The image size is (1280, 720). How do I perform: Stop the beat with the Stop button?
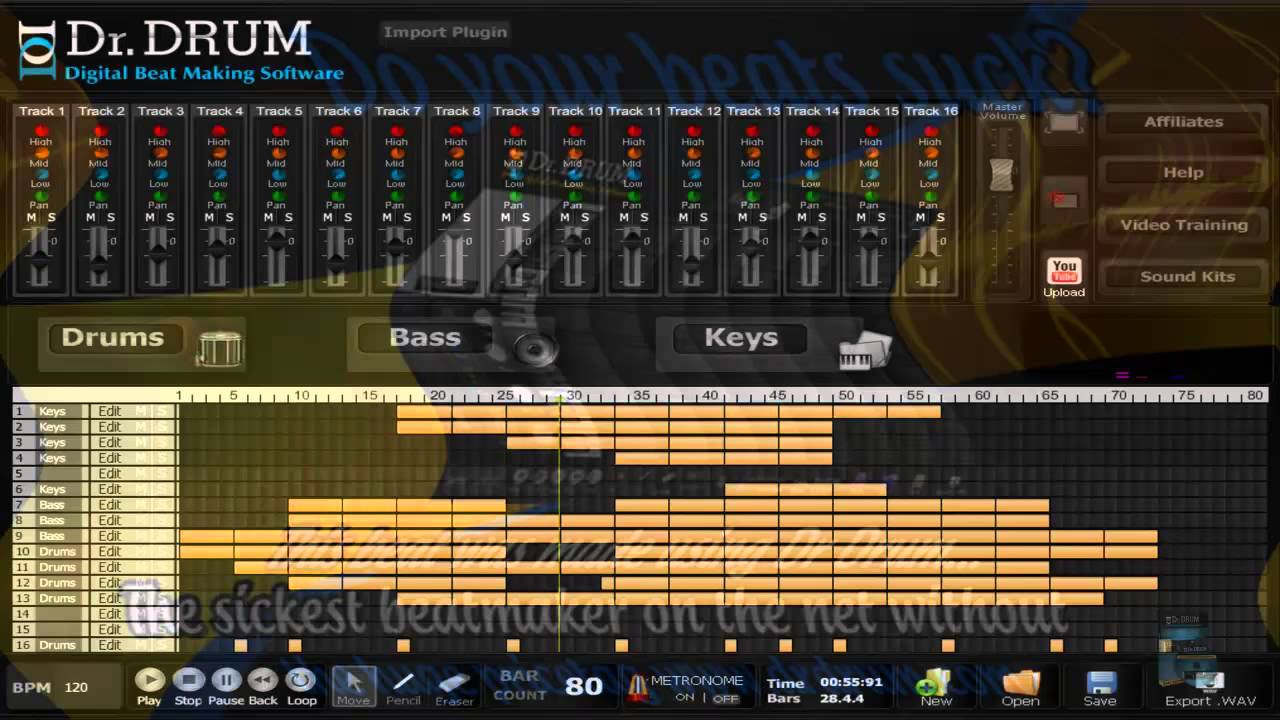pos(188,681)
